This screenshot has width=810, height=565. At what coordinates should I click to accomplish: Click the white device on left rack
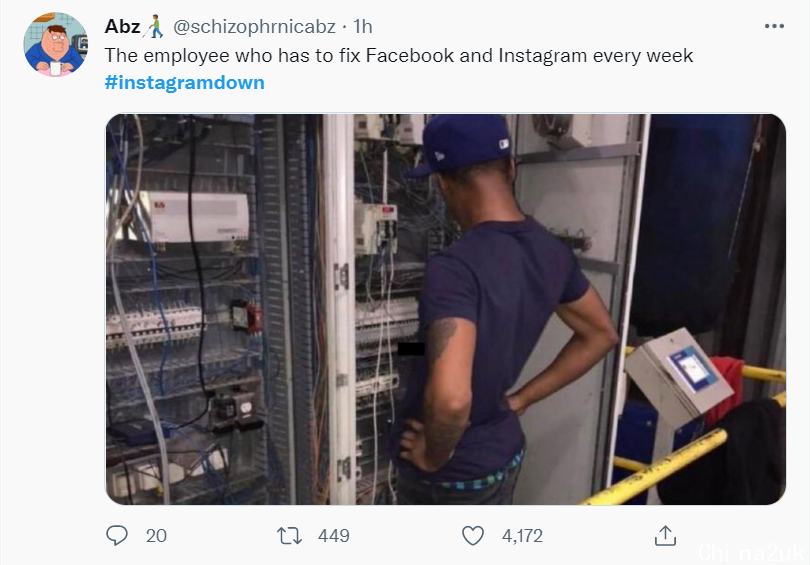198,217
